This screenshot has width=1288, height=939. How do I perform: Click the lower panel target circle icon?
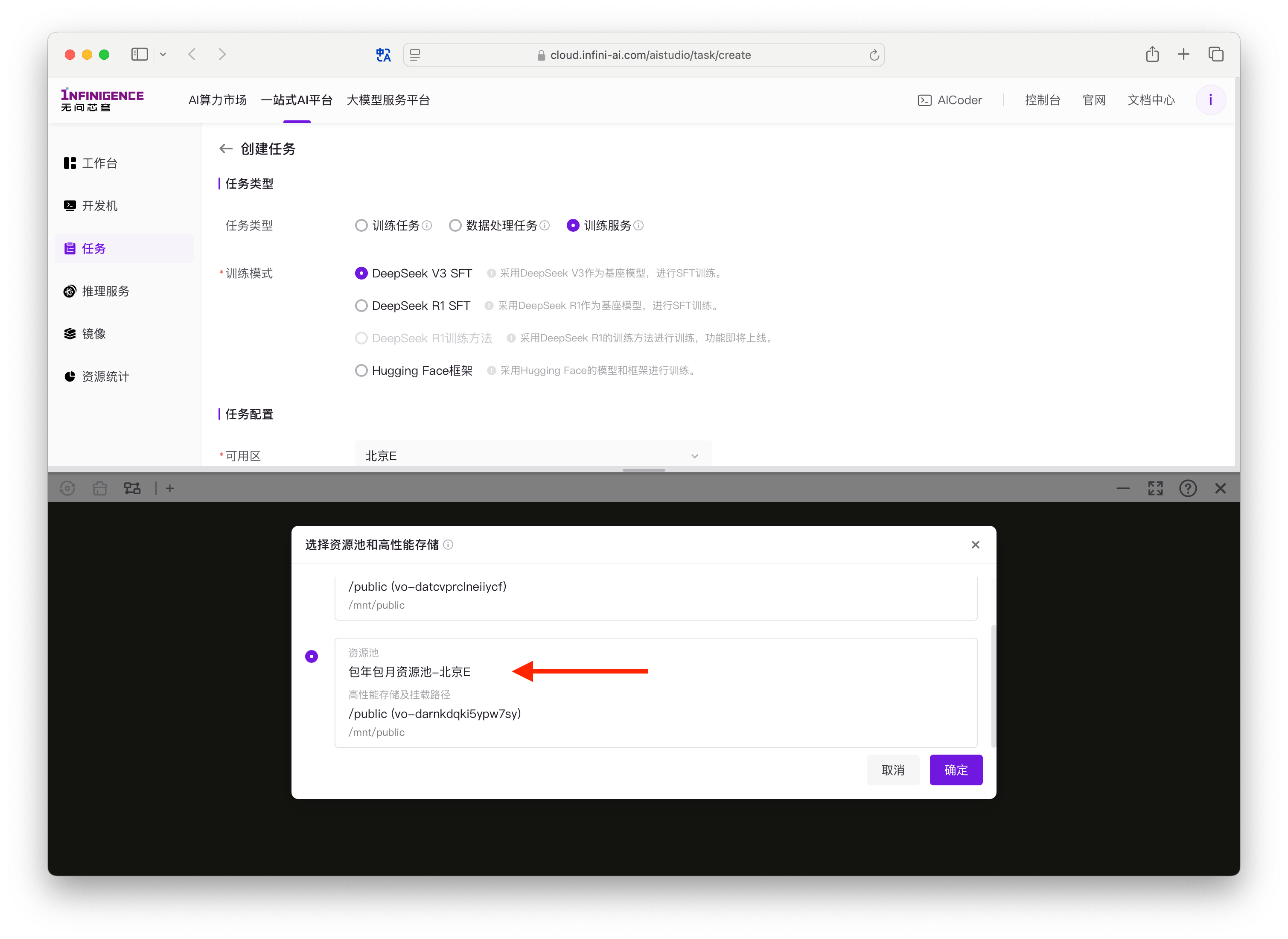coord(67,488)
